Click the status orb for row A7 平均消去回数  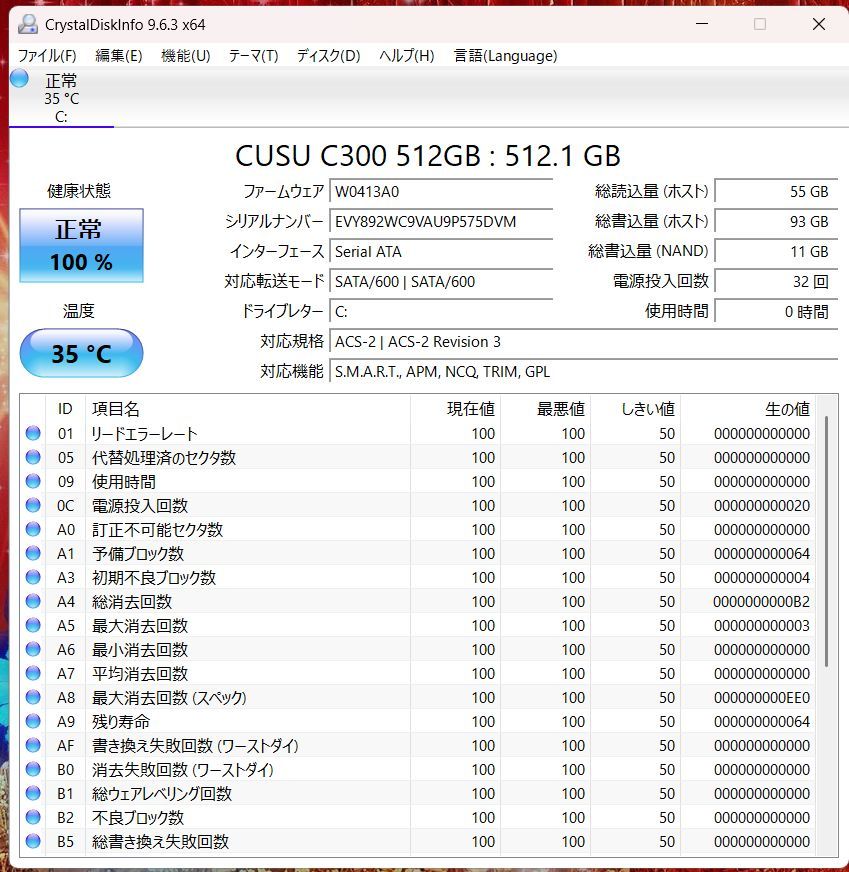(x=33, y=673)
